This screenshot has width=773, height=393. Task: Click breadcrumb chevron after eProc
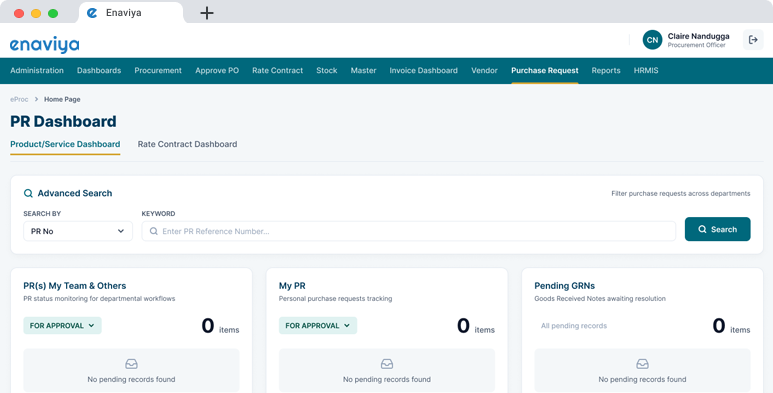point(36,99)
